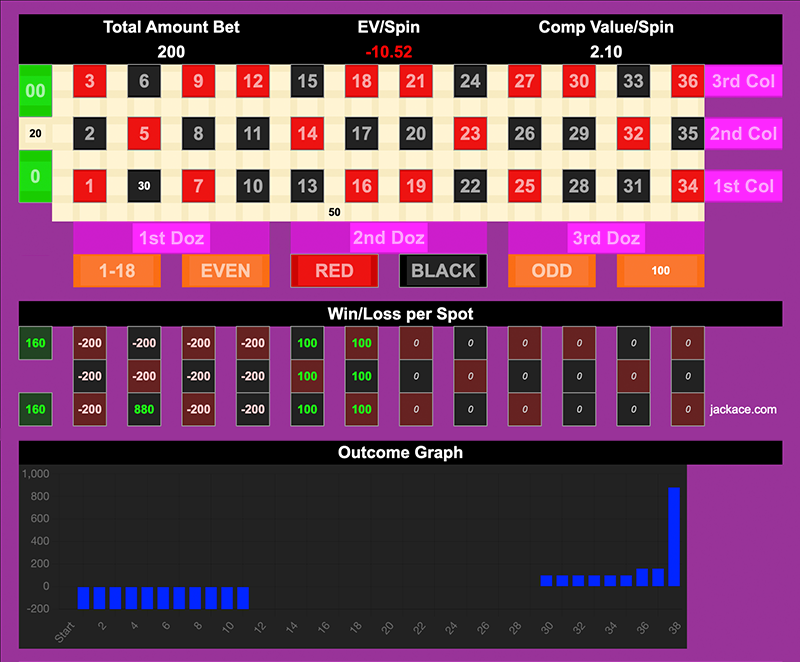Image resolution: width=800 pixels, height=662 pixels.
Task: Click the green 00 pocket
Action: [35, 91]
